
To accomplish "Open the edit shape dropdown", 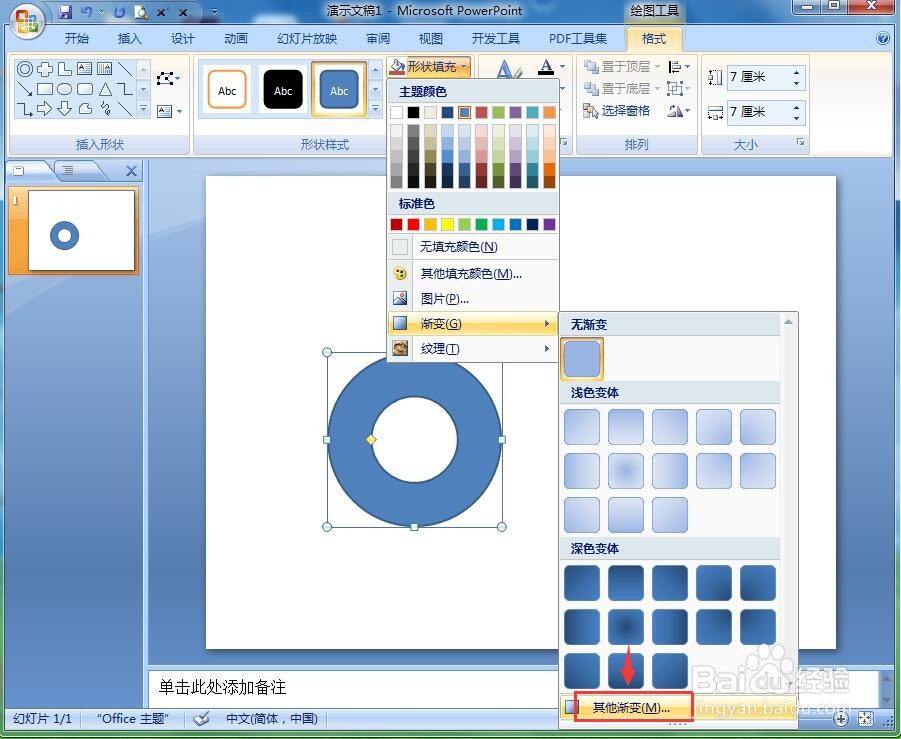I will point(168,78).
